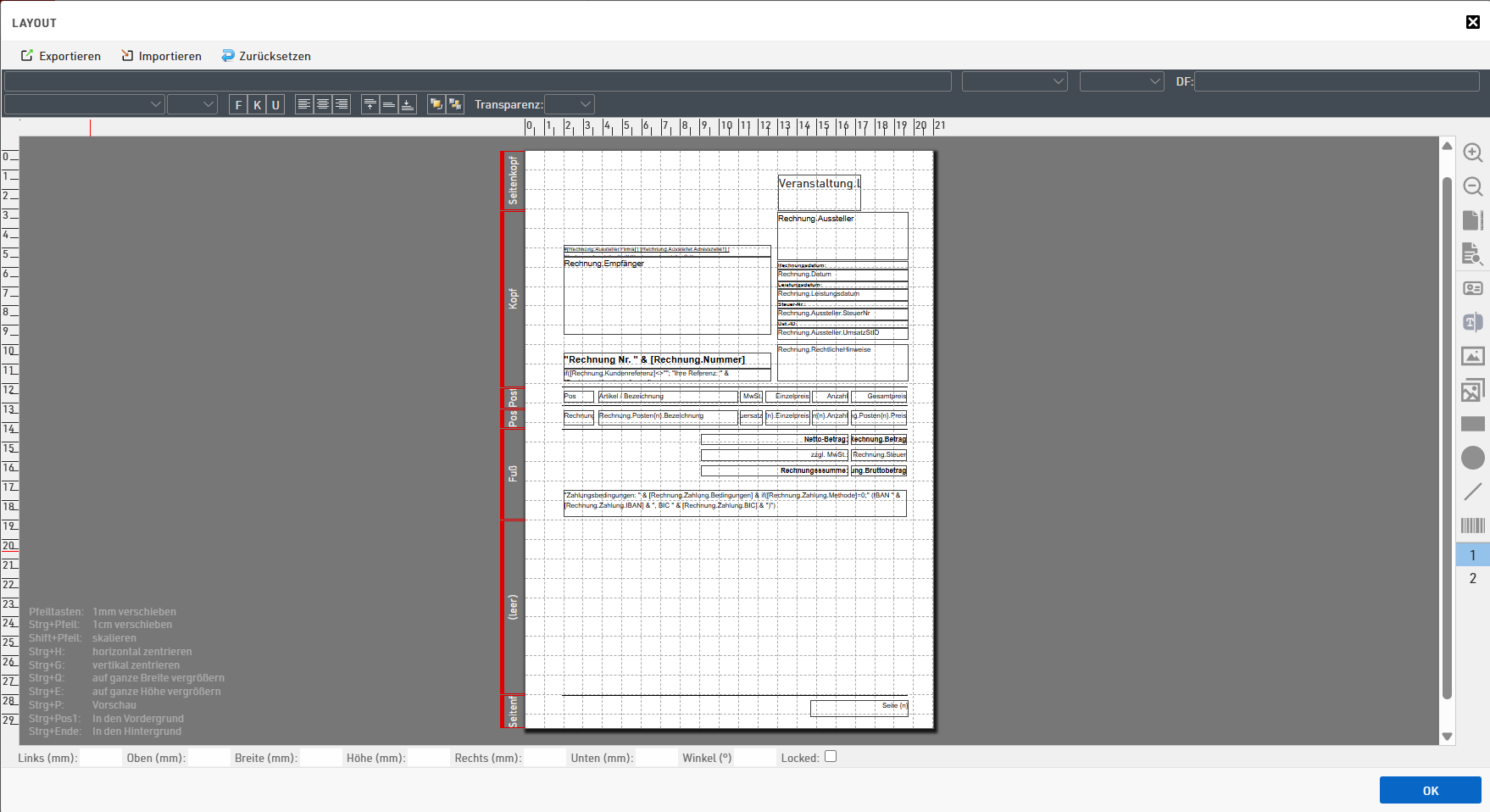Click the zoom in magnifier icon
The width and height of the screenshot is (1490, 812).
pyautogui.click(x=1473, y=153)
